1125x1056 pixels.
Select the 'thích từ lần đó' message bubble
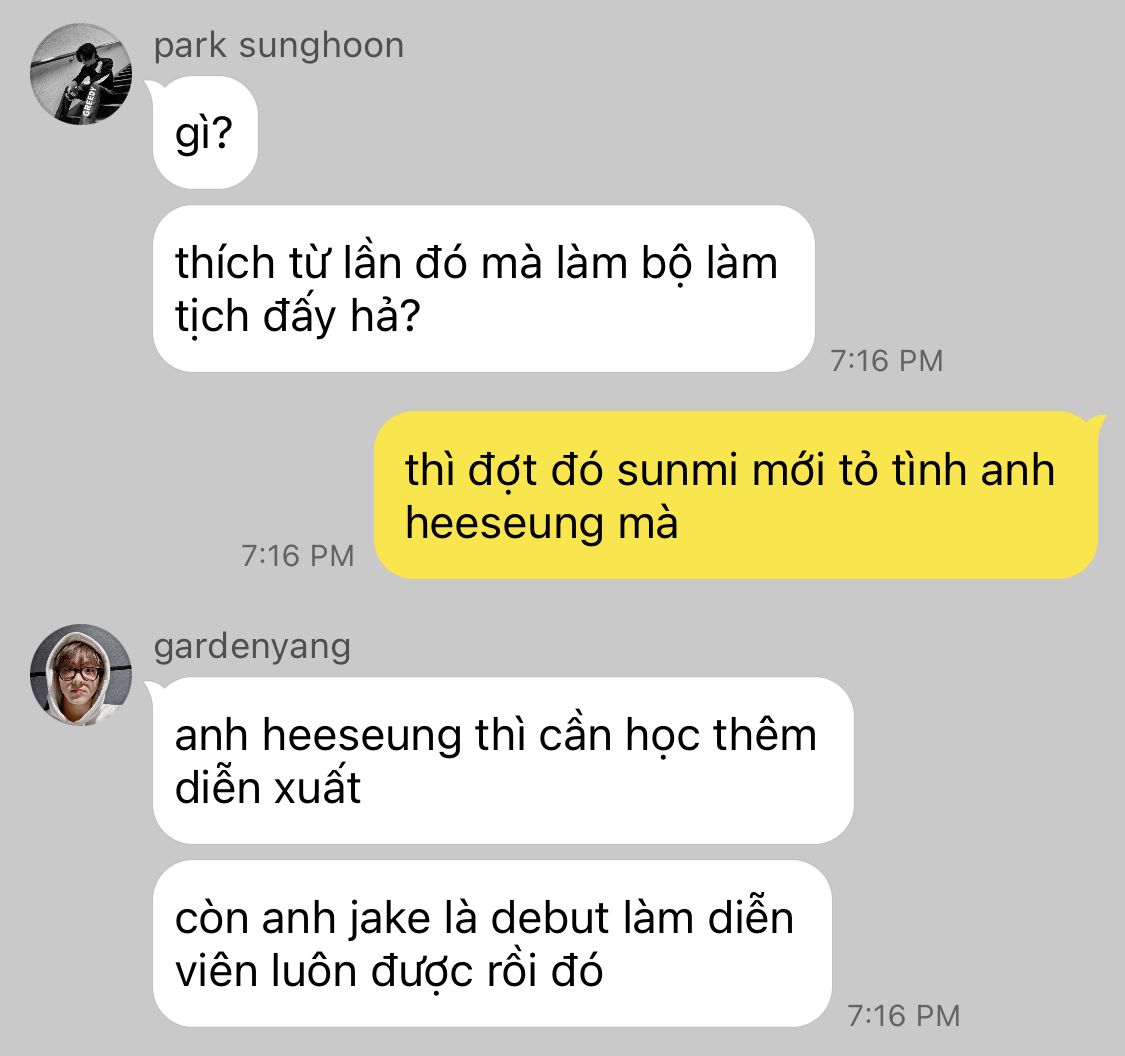pyautogui.click(x=484, y=288)
